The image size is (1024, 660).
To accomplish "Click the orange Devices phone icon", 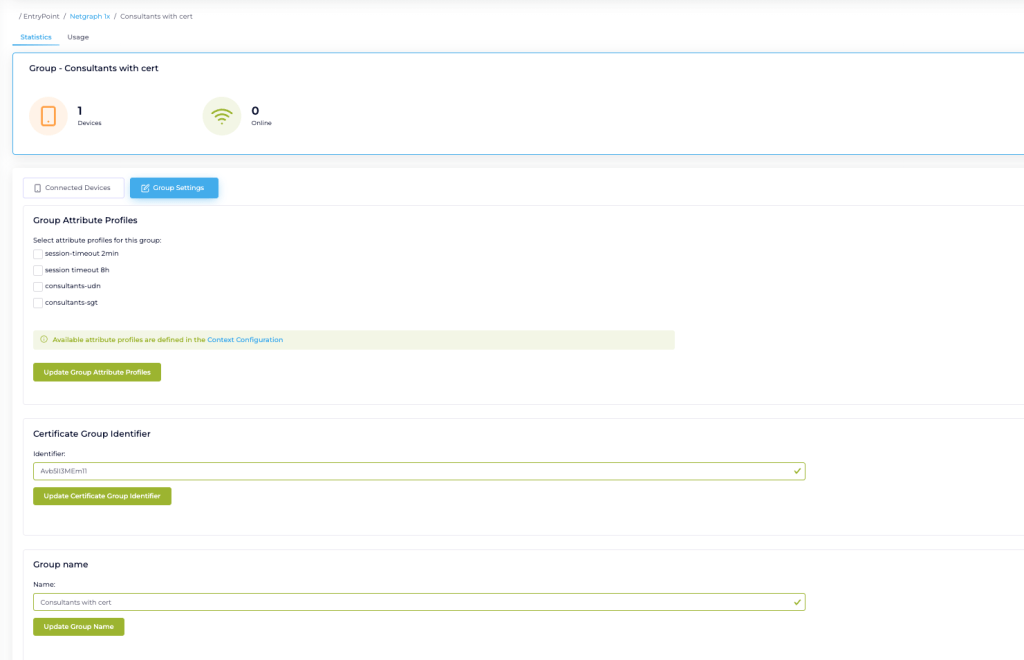I will [48, 116].
